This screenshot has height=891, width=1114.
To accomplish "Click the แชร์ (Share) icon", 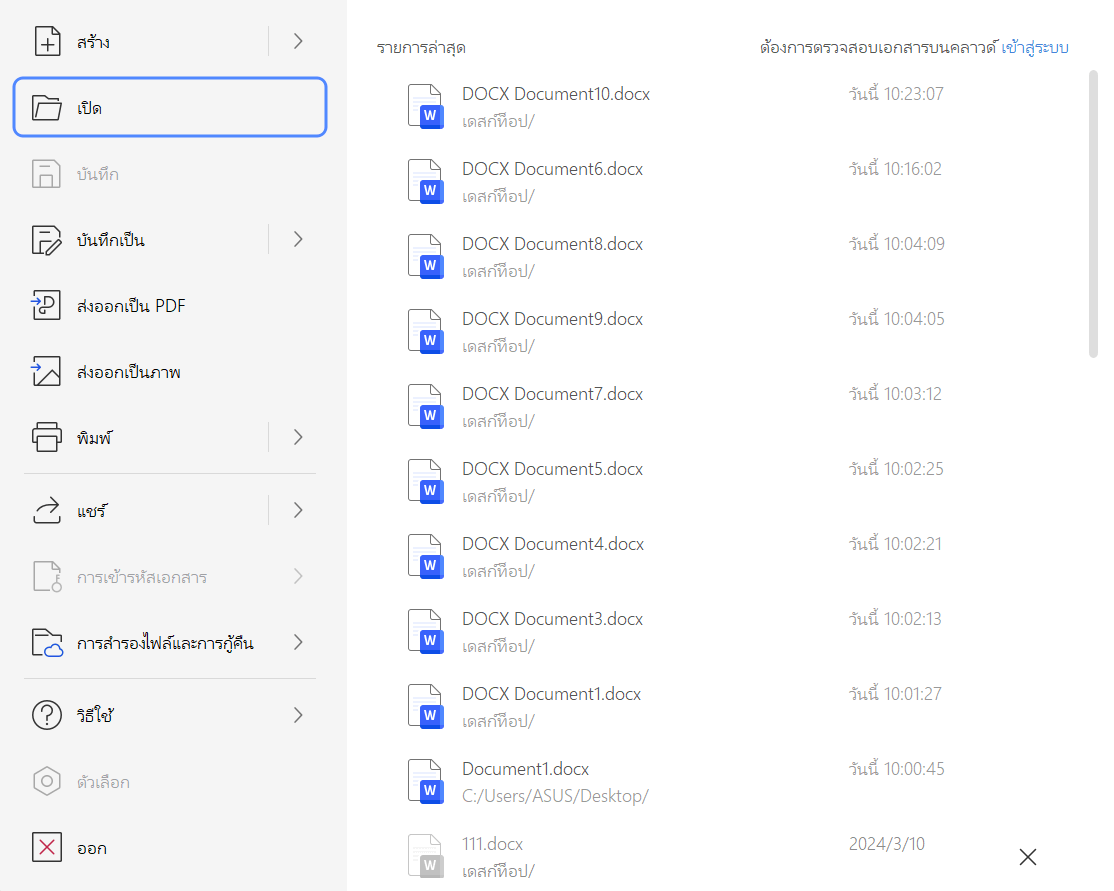I will (46, 510).
